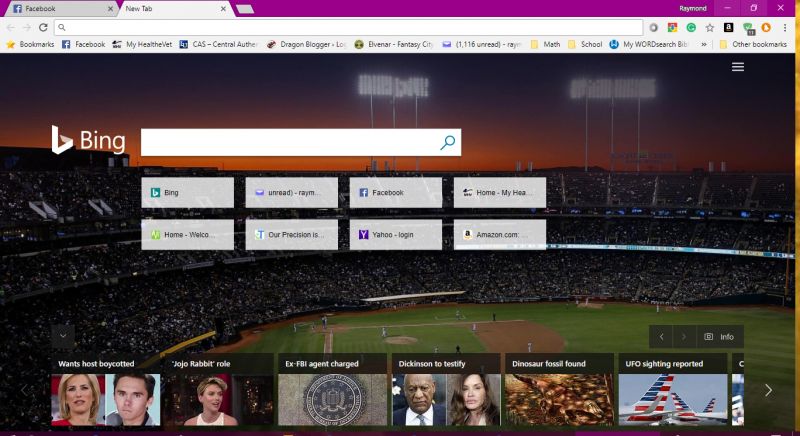800x436 pixels.
Task: Click the Raymond profile button
Action: click(692, 8)
